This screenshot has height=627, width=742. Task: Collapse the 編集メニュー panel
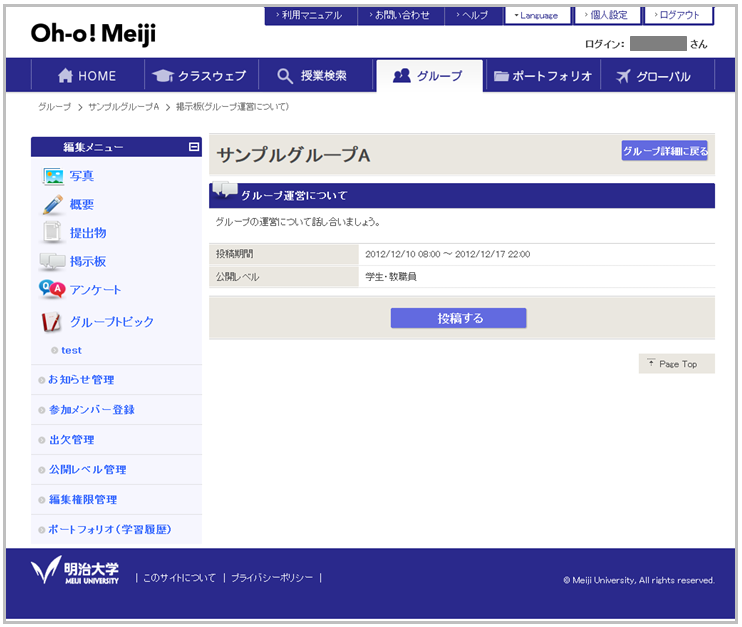point(194,147)
